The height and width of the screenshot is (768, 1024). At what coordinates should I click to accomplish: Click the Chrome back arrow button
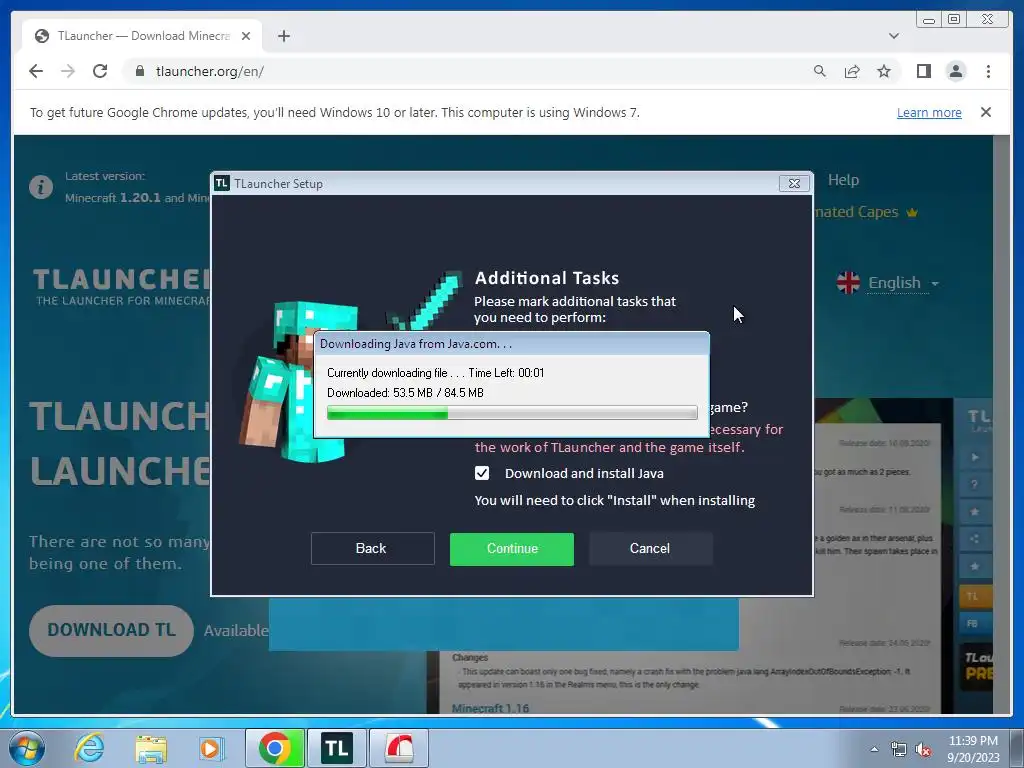[36, 71]
